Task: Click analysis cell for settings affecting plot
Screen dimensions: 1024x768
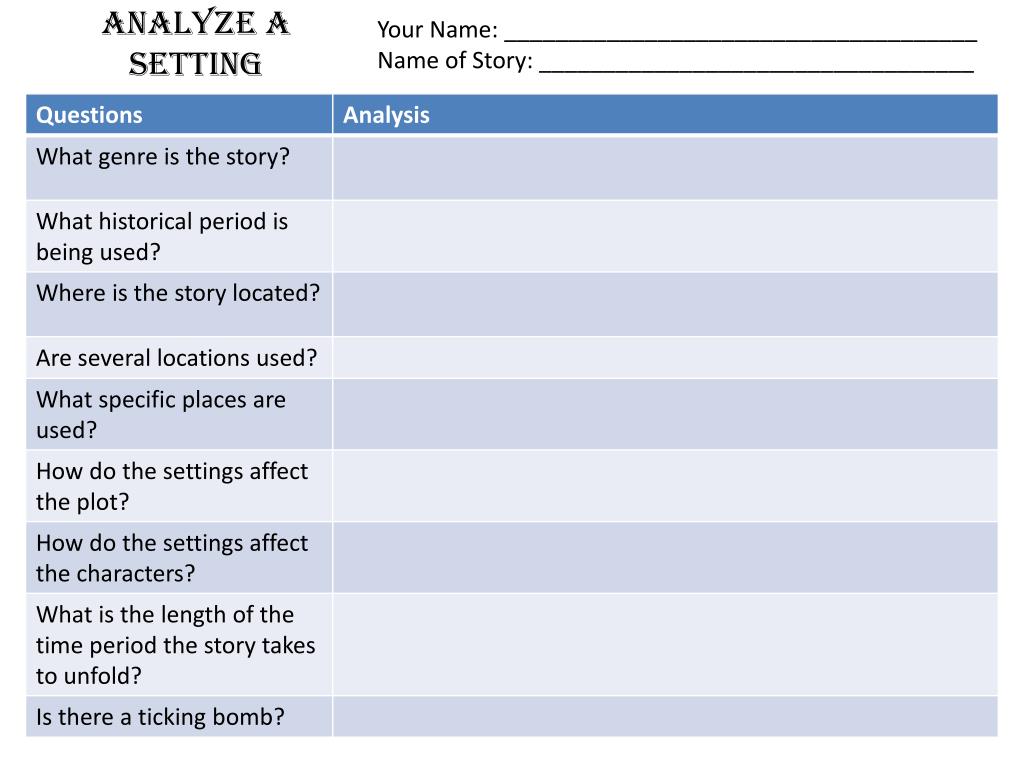Action: pyautogui.click(x=665, y=486)
